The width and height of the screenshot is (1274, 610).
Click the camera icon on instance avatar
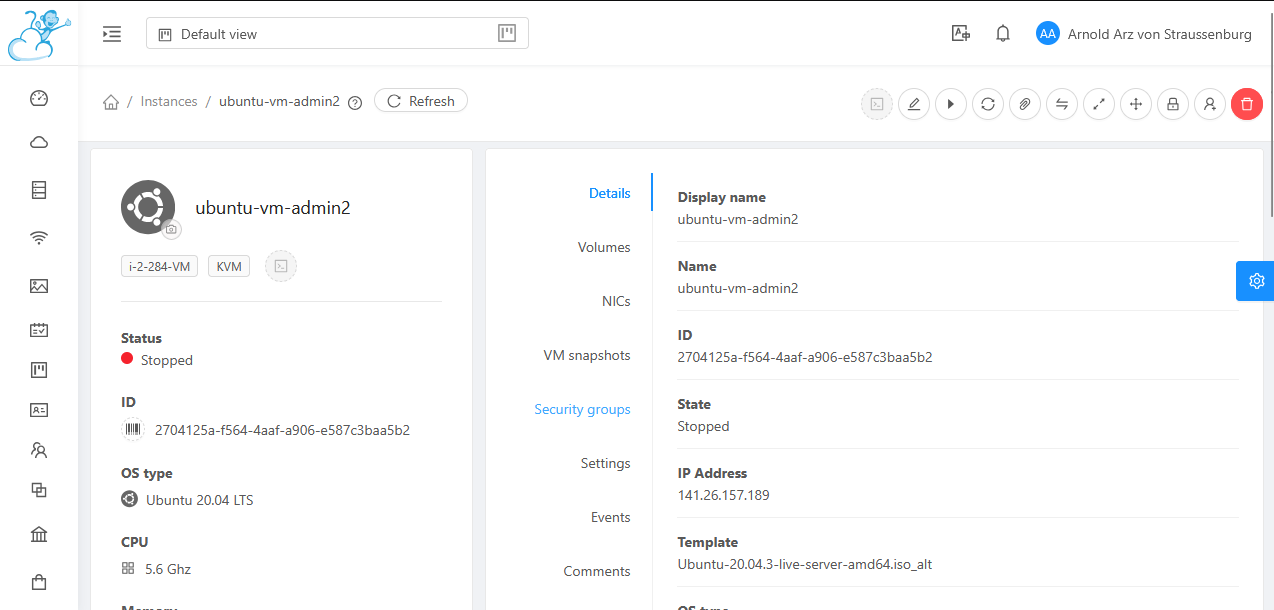tap(172, 229)
